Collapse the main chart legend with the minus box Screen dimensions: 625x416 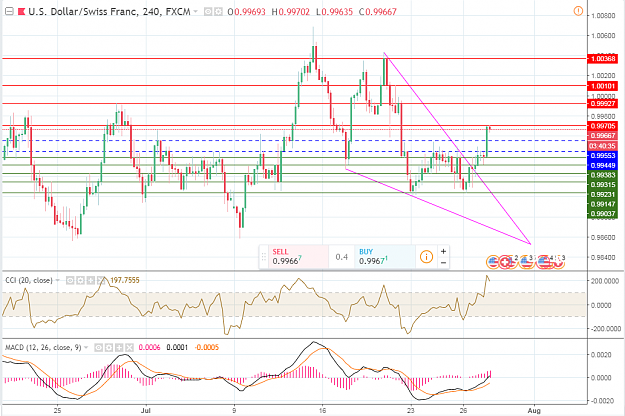coord(8,11)
